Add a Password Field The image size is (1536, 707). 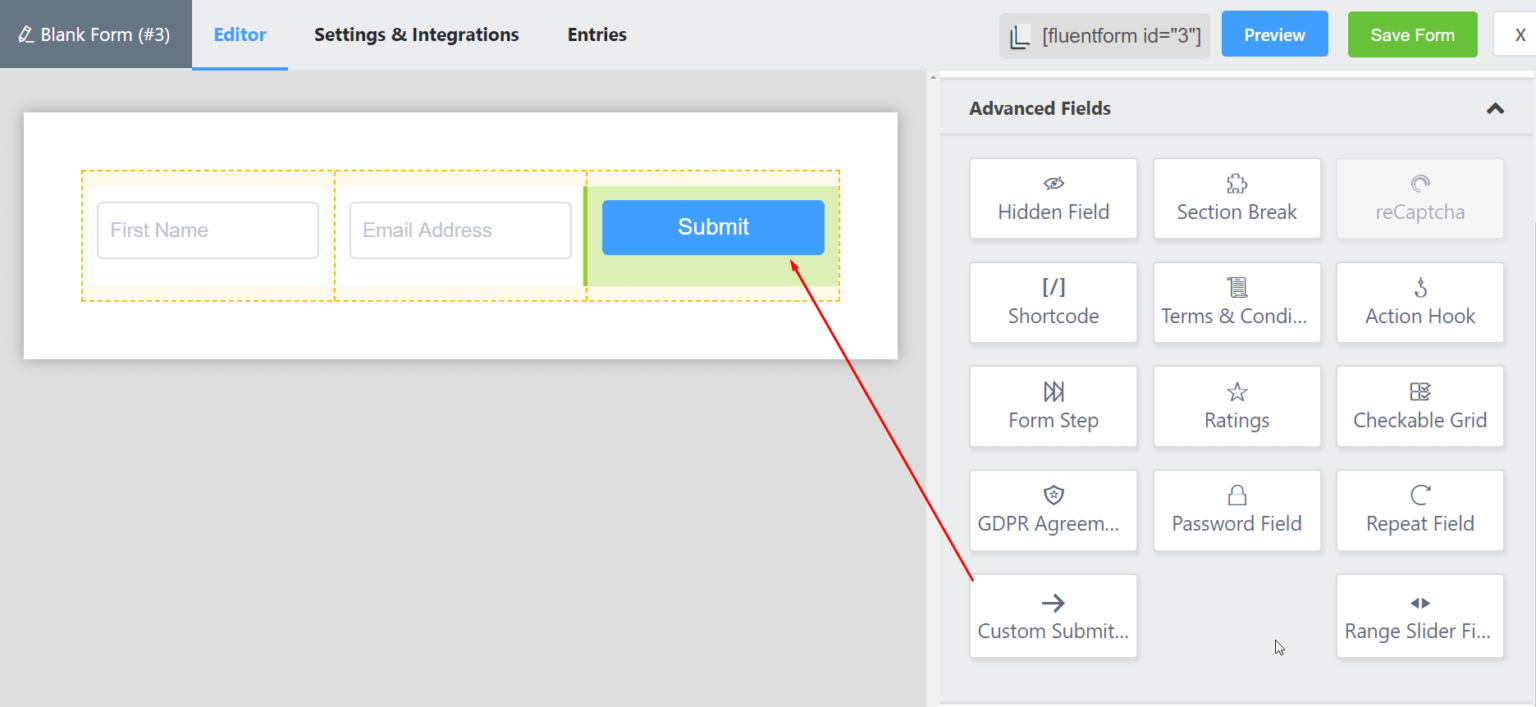(1237, 510)
